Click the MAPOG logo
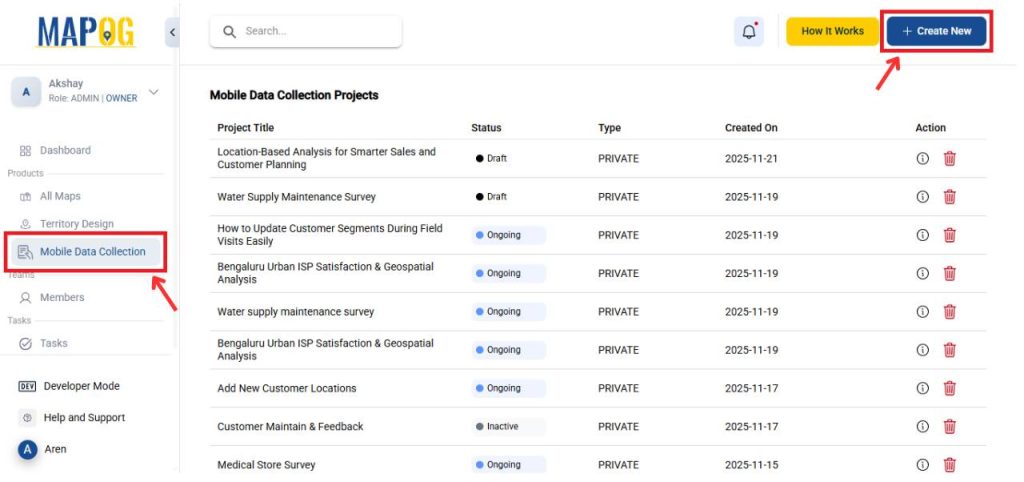1024x482 pixels. click(86, 31)
